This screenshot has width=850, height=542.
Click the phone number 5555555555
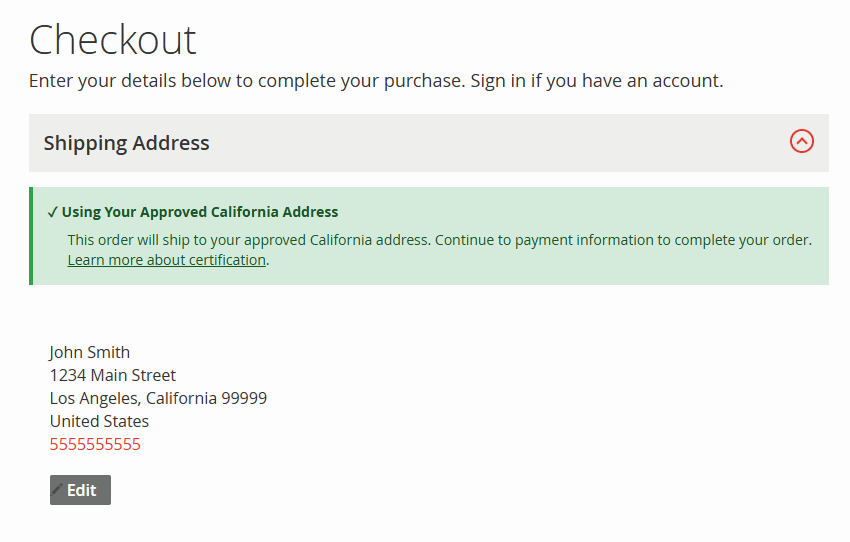[95, 444]
